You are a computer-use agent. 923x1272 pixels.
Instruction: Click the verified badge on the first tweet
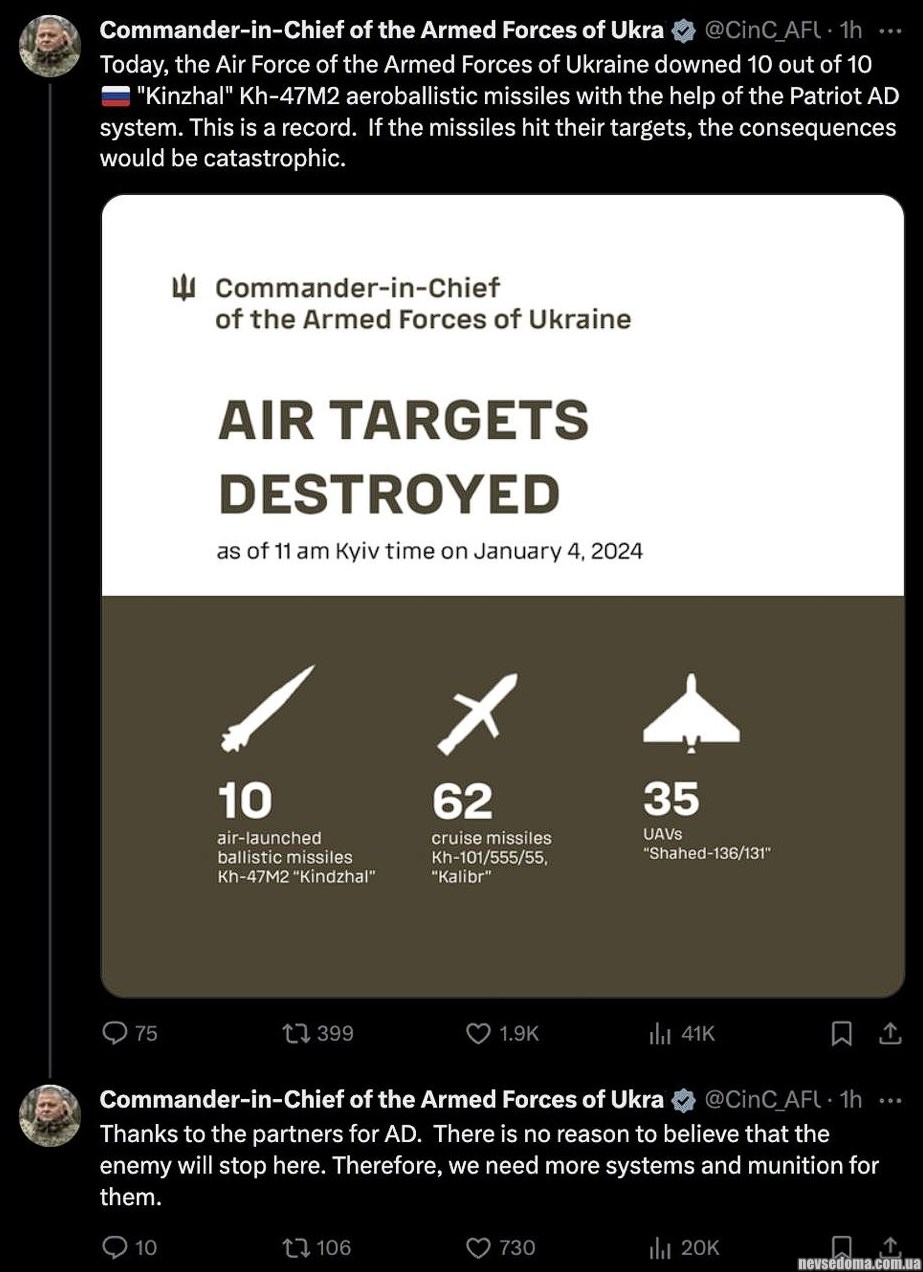pos(683,31)
